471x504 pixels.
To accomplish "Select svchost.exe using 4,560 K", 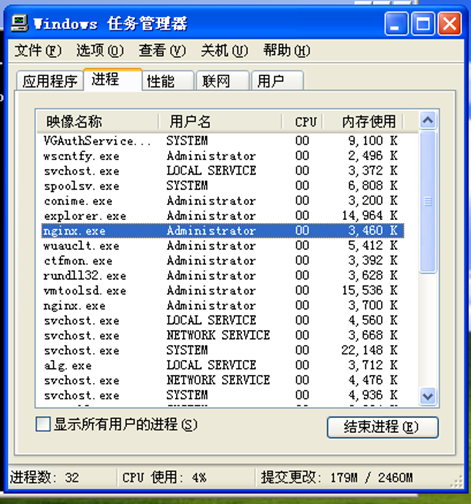I will [x=223, y=320].
